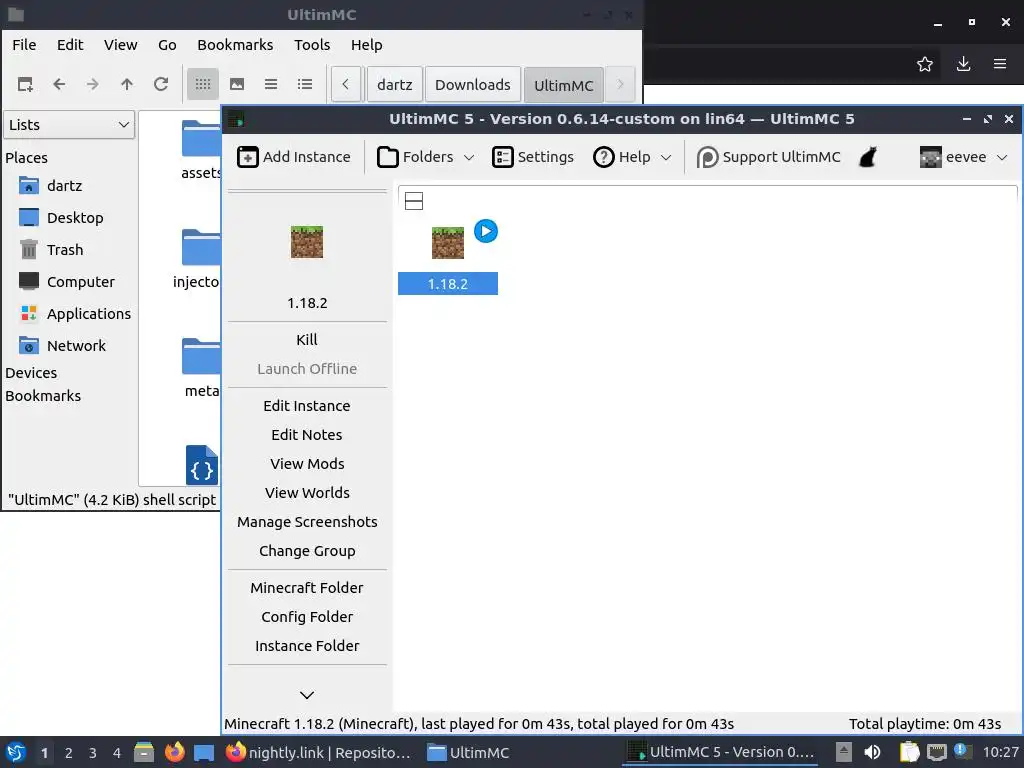Image resolution: width=1024 pixels, height=768 pixels.
Task: Select dartz home in Places
Action: coord(51,186)
